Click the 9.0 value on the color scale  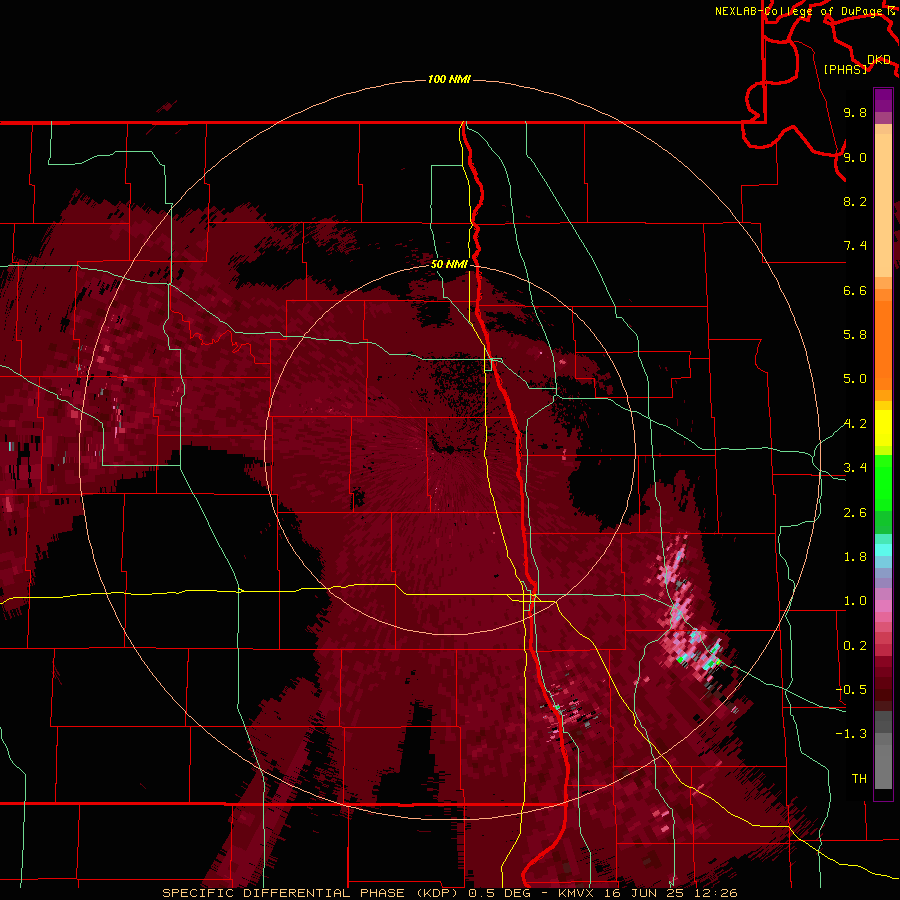855,157
